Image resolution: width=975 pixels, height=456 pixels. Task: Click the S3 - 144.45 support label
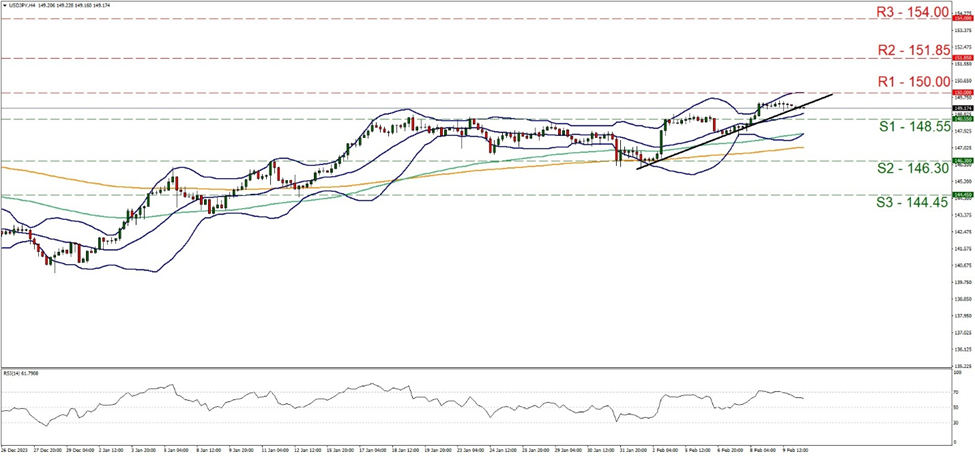914,202
